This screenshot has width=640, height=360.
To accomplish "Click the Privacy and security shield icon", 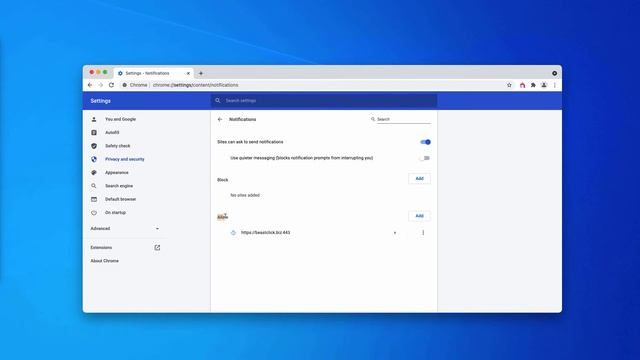I will pyautogui.click(x=94, y=159).
